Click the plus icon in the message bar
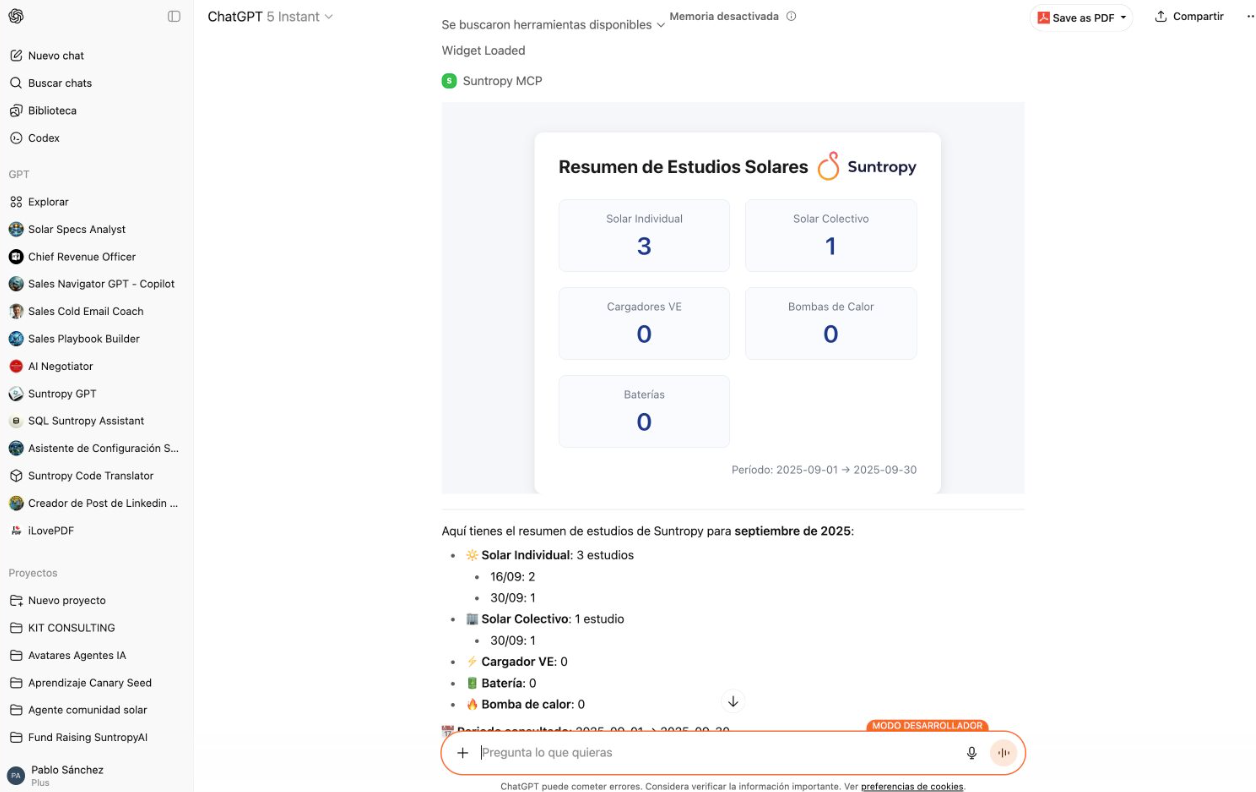1256x792 pixels. click(x=462, y=752)
